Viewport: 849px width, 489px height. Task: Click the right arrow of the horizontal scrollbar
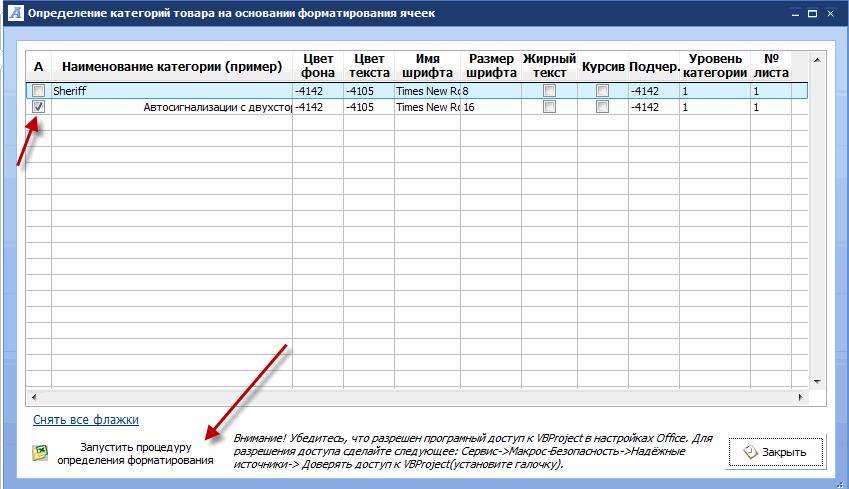(x=801, y=397)
